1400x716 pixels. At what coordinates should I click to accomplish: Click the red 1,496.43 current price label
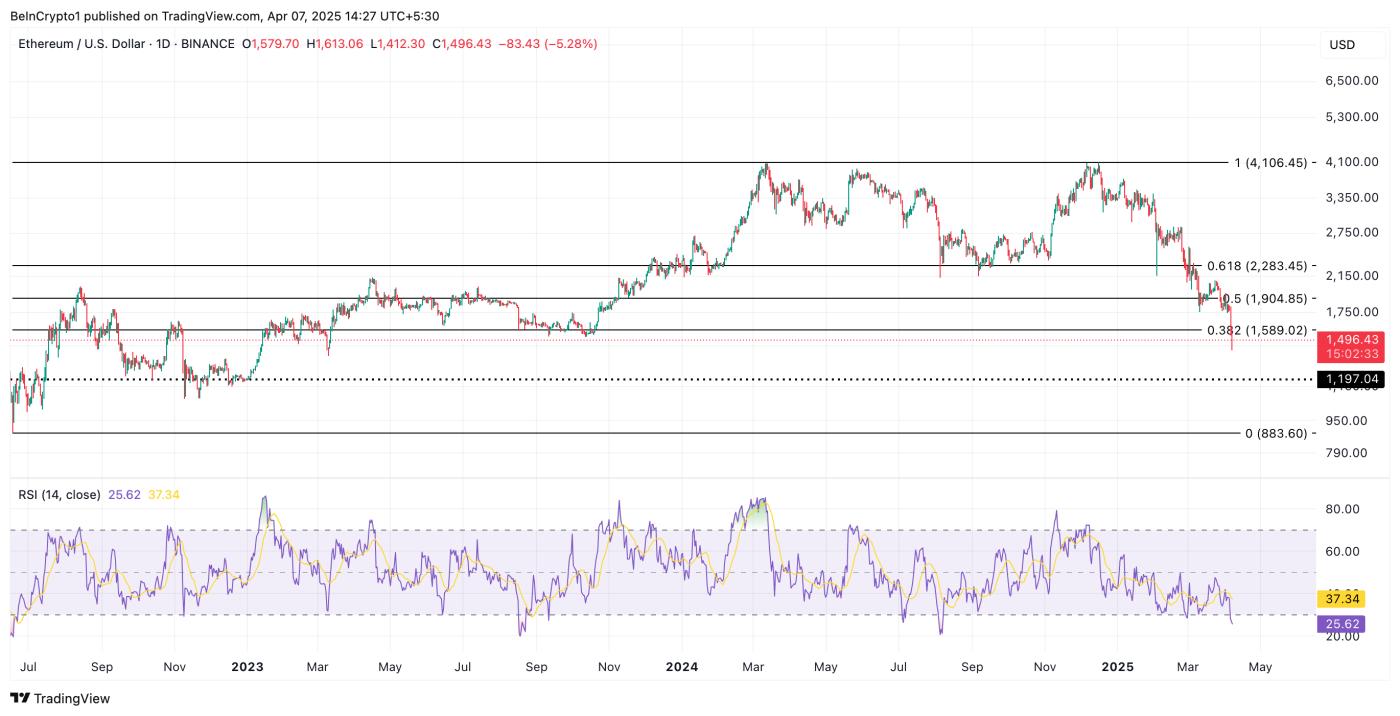[x=1352, y=340]
